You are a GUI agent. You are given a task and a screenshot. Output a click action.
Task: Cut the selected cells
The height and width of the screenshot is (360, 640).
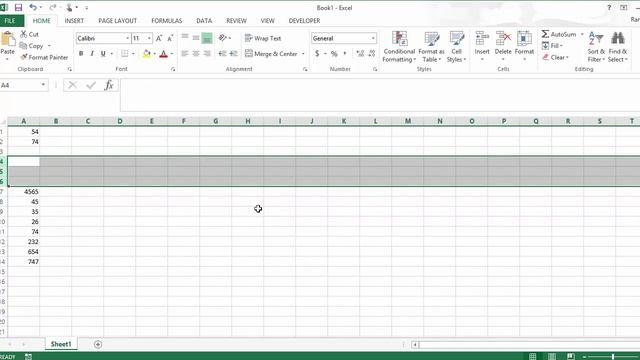(29, 34)
